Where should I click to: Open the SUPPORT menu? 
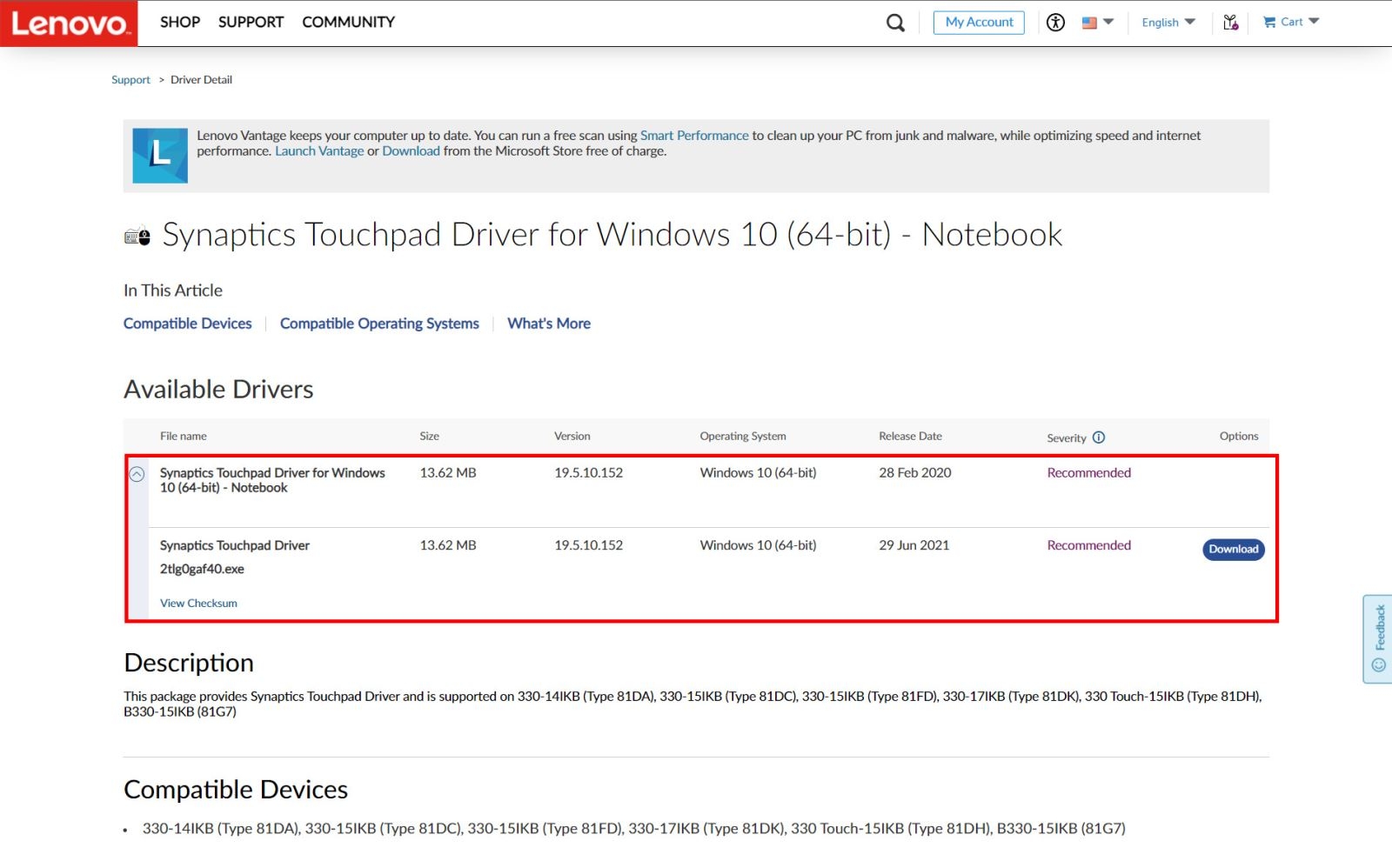click(251, 22)
